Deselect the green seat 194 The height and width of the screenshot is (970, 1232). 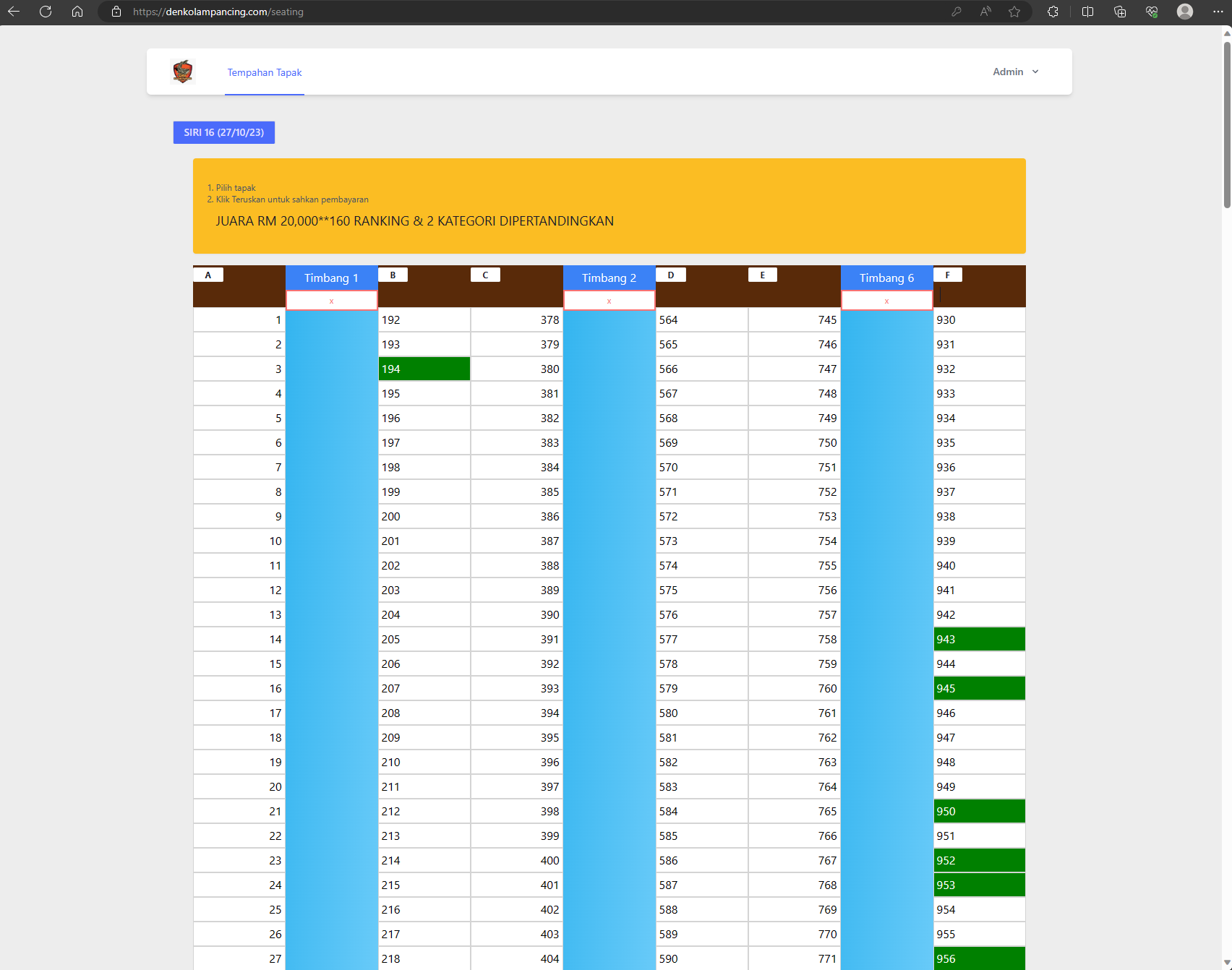point(424,369)
